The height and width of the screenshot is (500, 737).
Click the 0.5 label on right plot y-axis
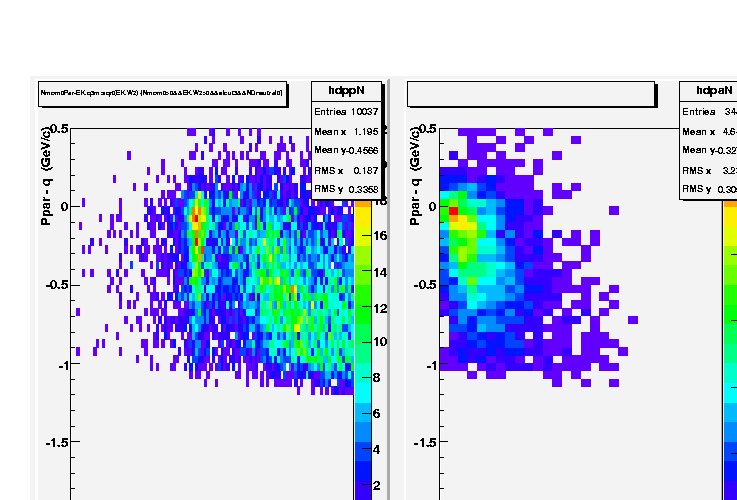(x=428, y=129)
